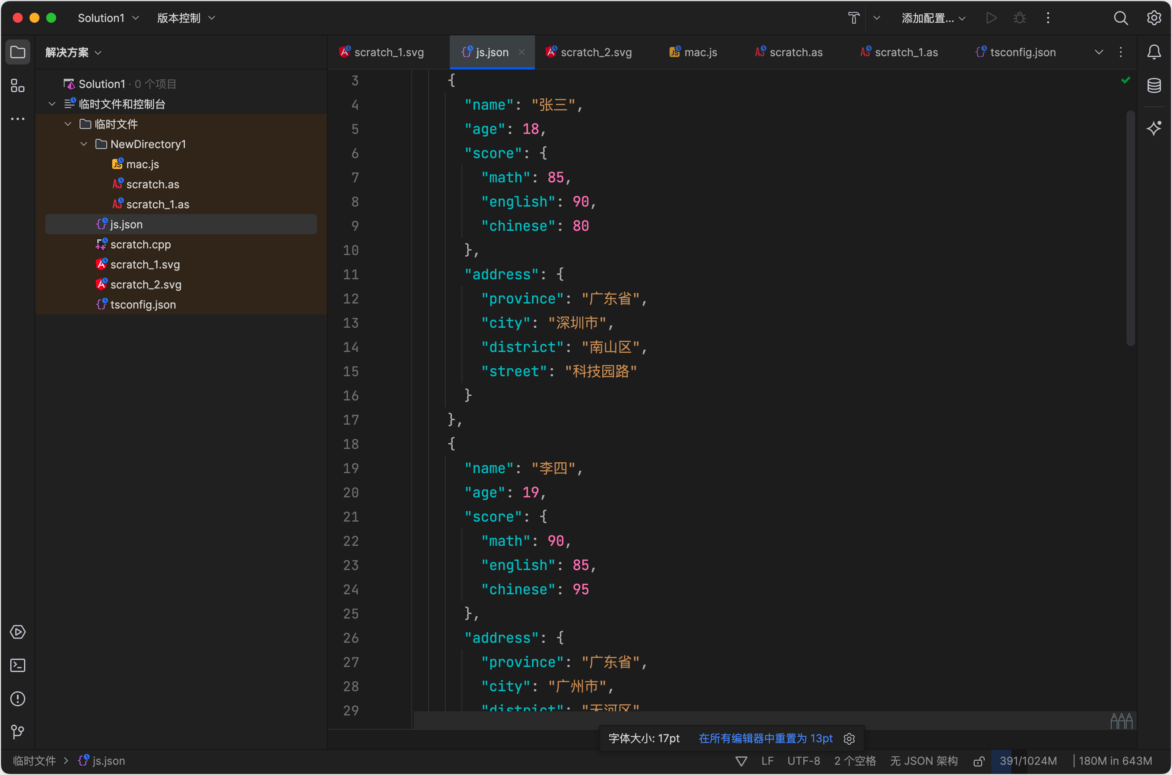Click line number 17 in gutter
Image resolution: width=1172 pixels, height=775 pixels.
point(351,420)
